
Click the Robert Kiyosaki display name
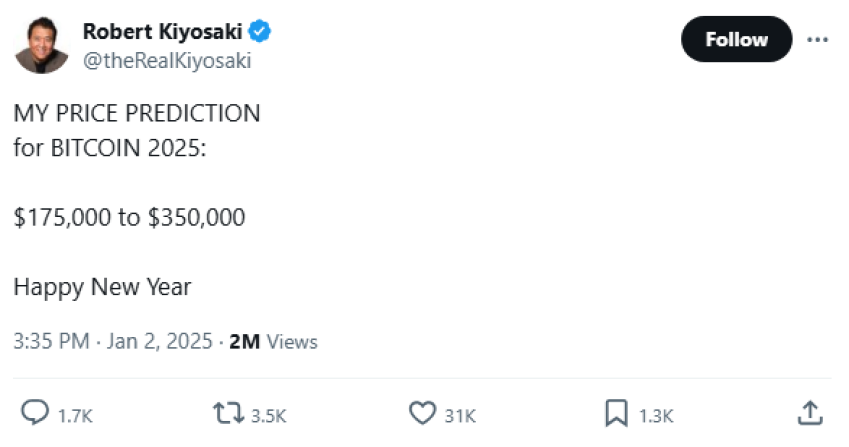click(x=164, y=31)
